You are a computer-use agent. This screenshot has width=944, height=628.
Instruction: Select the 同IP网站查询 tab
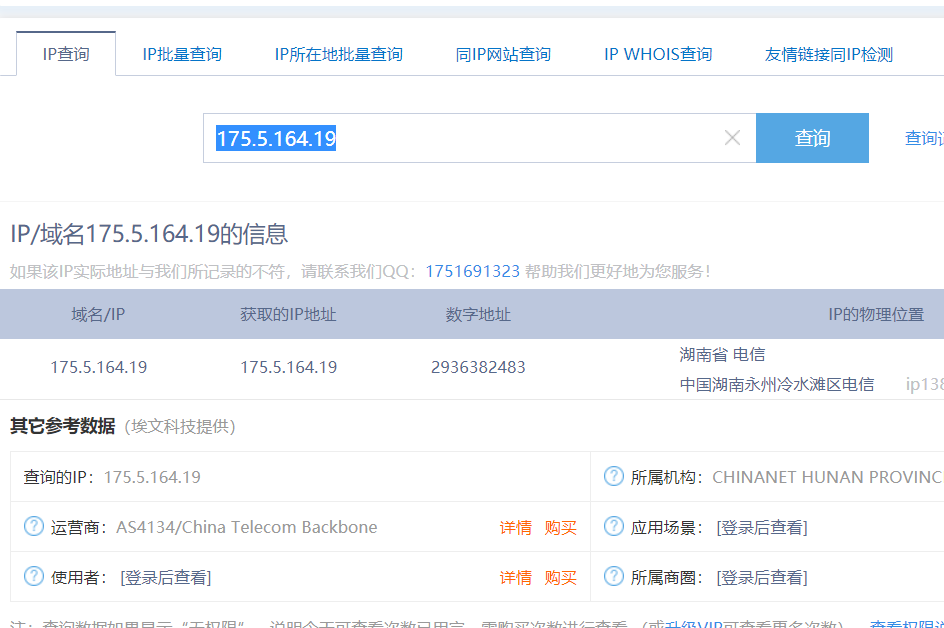[503, 54]
